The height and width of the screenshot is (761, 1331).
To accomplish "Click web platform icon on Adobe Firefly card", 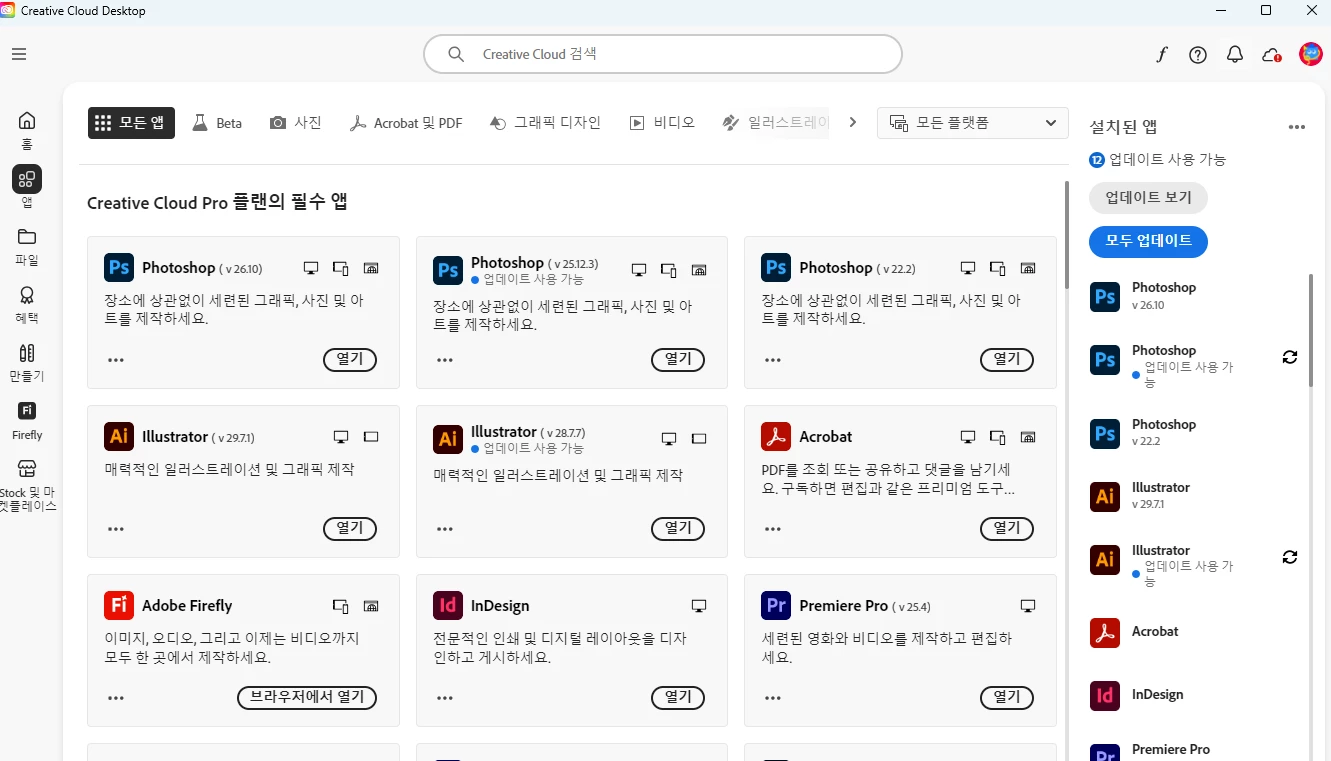I will (x=371, y=606).
